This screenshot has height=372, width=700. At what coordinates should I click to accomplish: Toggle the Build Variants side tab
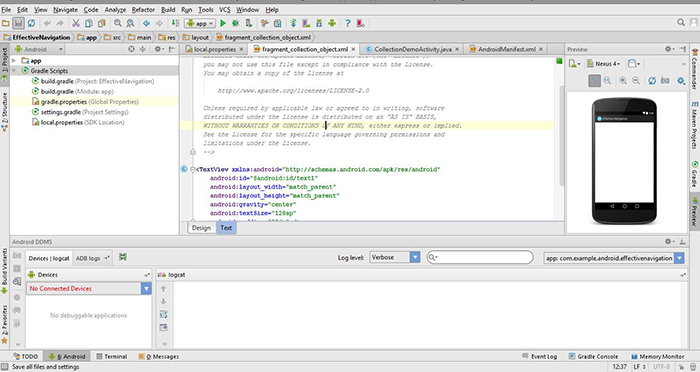[x=4, y=272]
